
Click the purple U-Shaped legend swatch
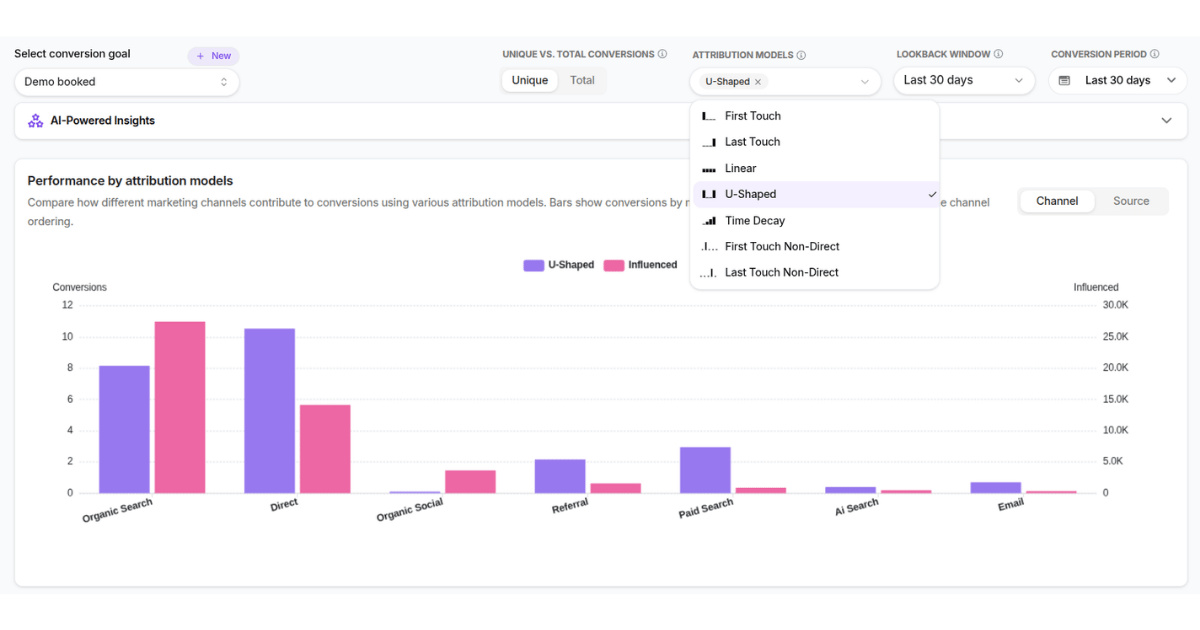click(x=533, y=265)
